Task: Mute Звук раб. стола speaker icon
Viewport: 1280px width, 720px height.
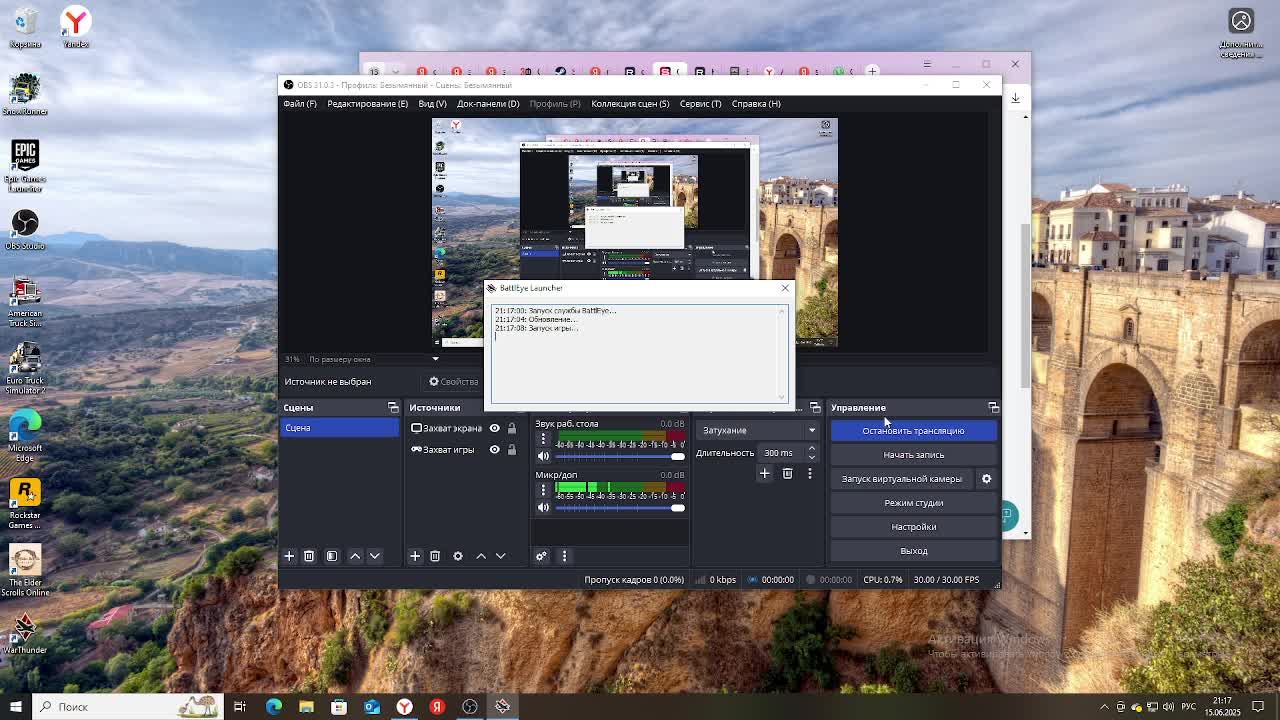Action: tap(543, 456)
